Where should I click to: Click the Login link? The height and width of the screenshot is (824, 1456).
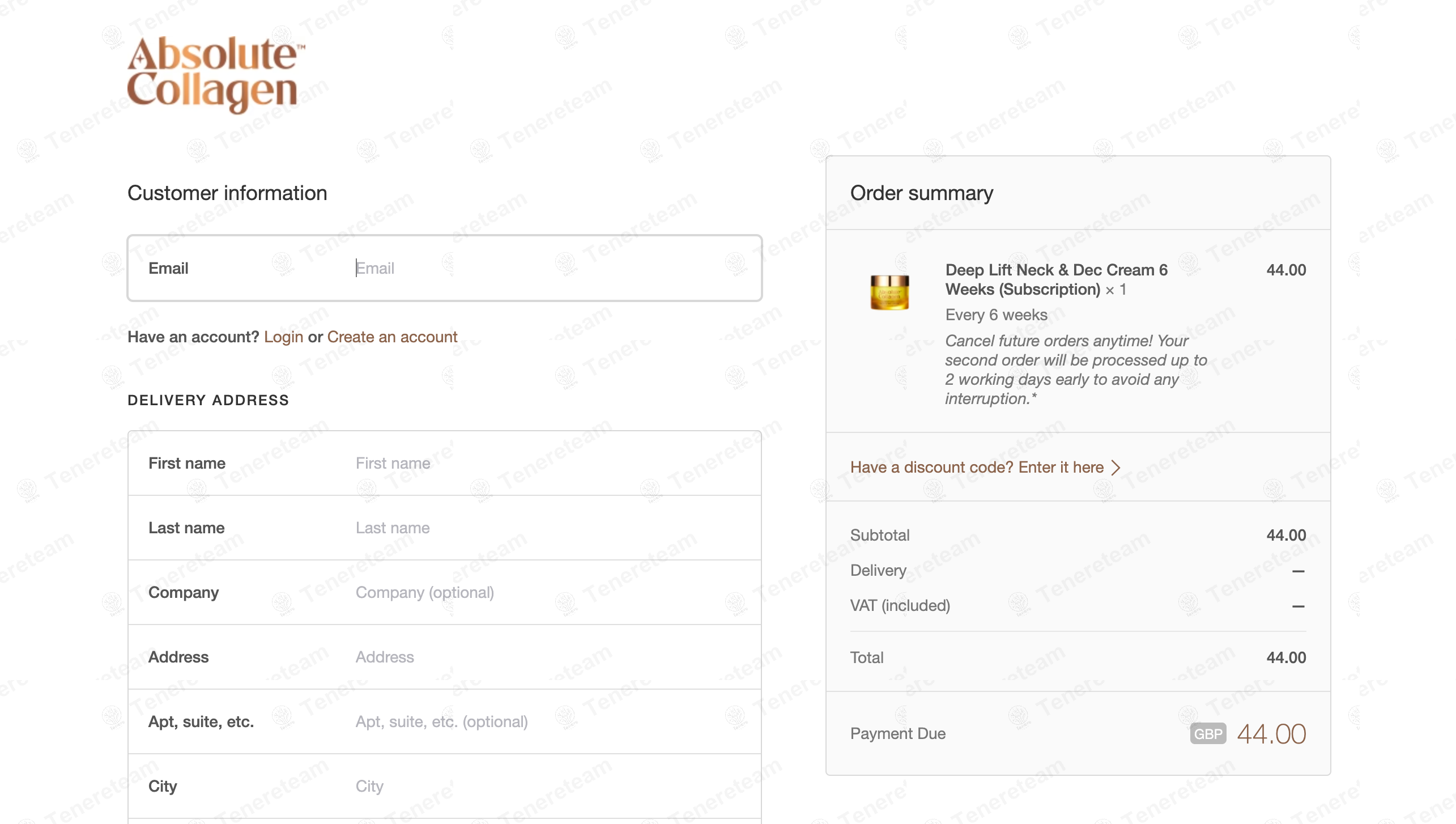(283, 337)
